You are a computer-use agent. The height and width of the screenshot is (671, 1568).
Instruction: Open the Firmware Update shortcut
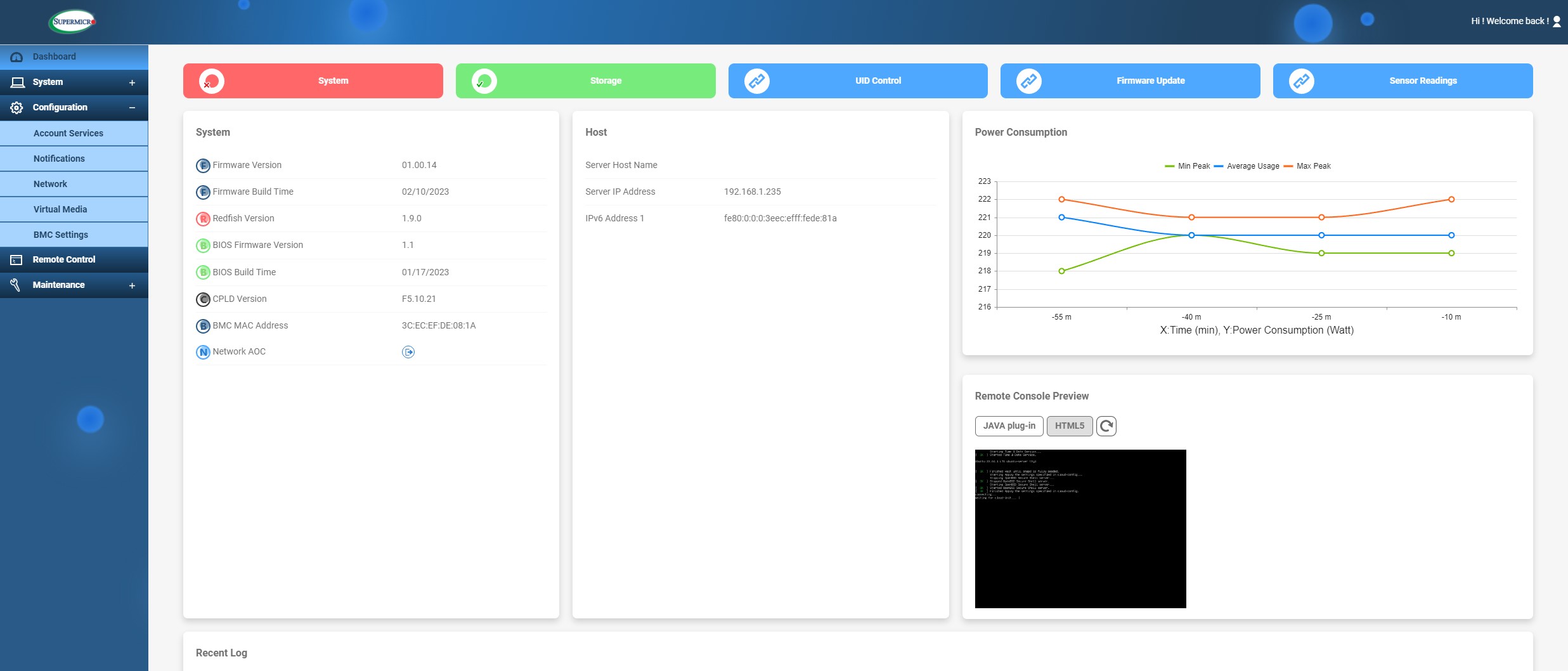point(1130,81)
